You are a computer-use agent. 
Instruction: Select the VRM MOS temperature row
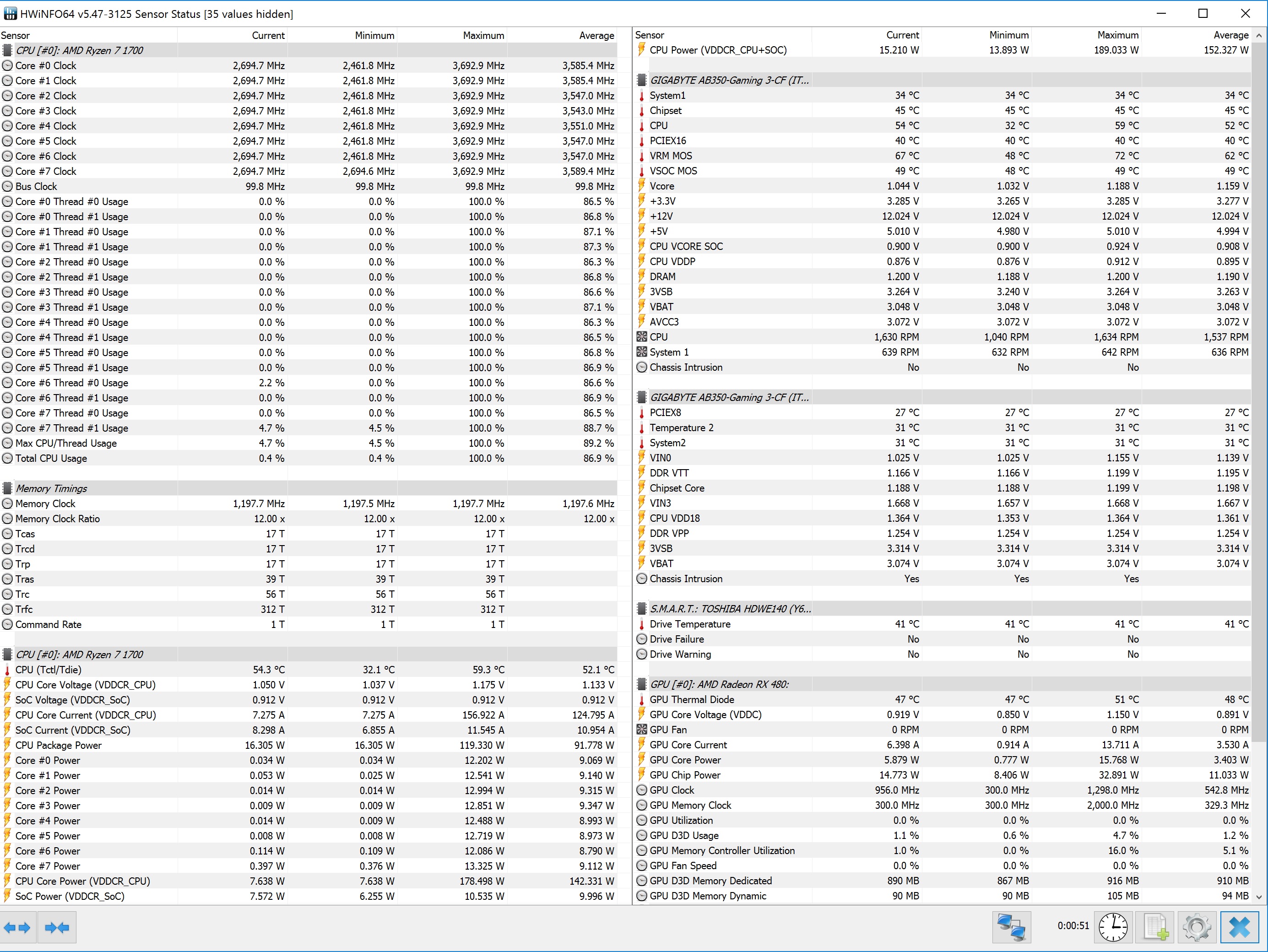[671, 156]
